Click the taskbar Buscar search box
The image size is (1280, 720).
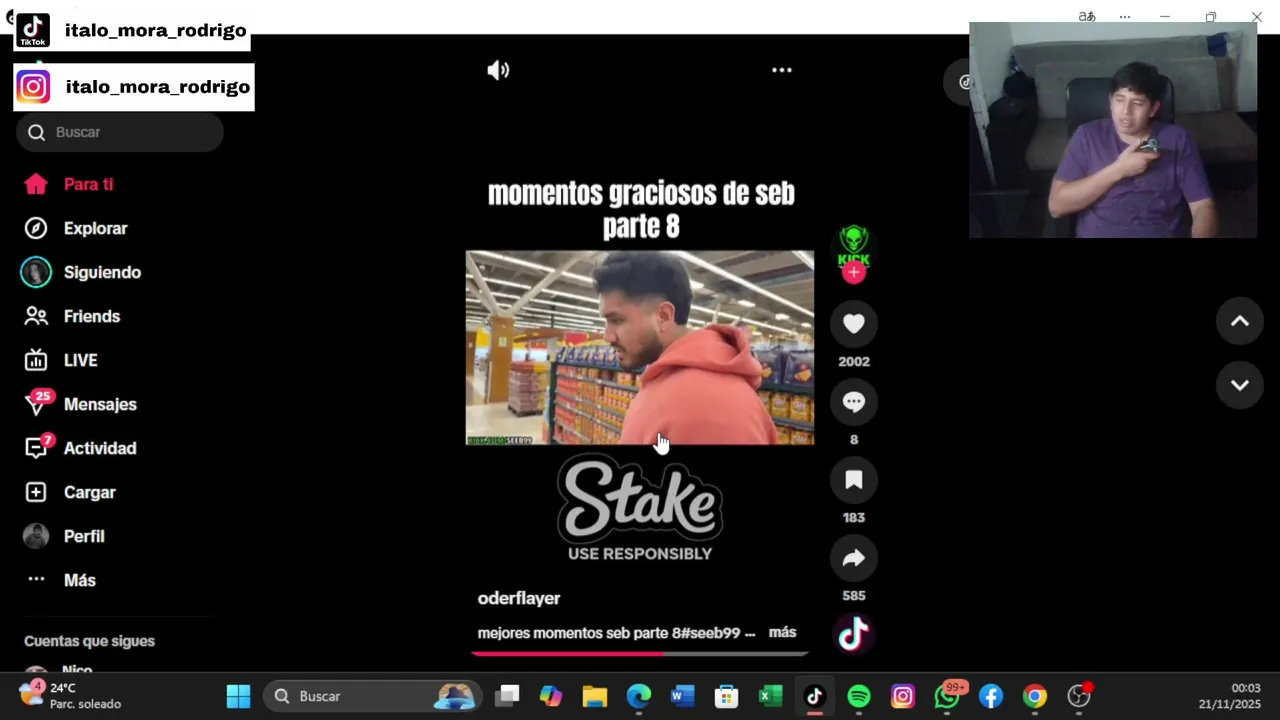click(372, 696)
